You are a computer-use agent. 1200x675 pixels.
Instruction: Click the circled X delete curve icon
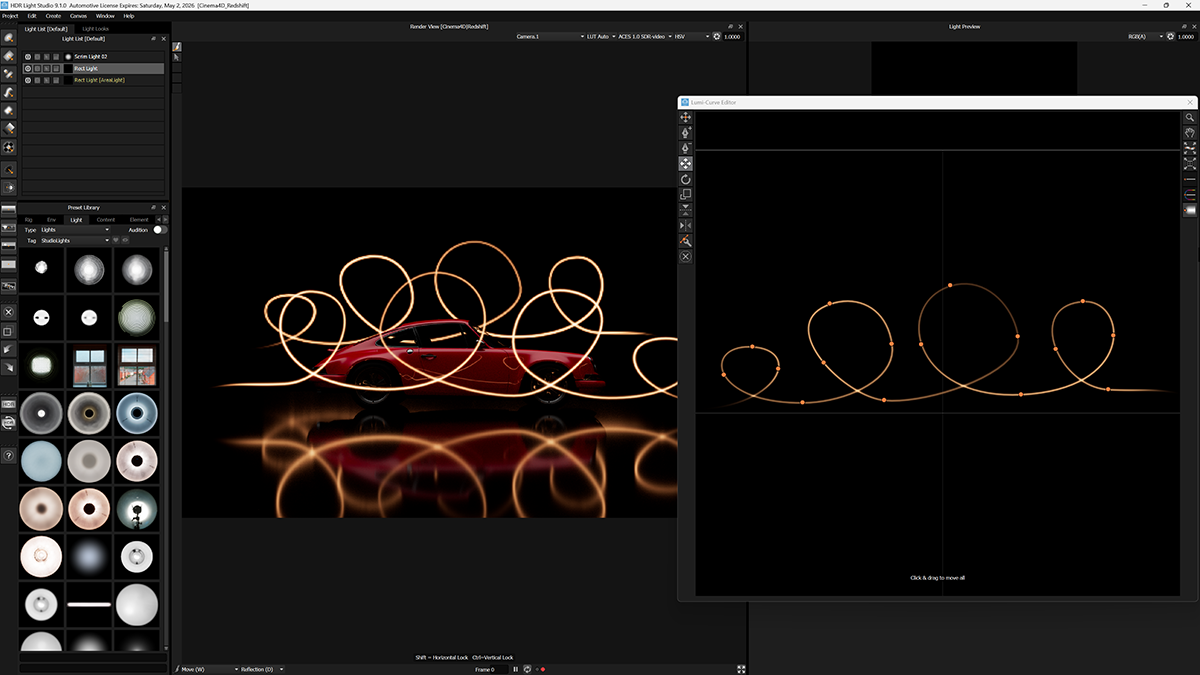click(x=685, y=257)
